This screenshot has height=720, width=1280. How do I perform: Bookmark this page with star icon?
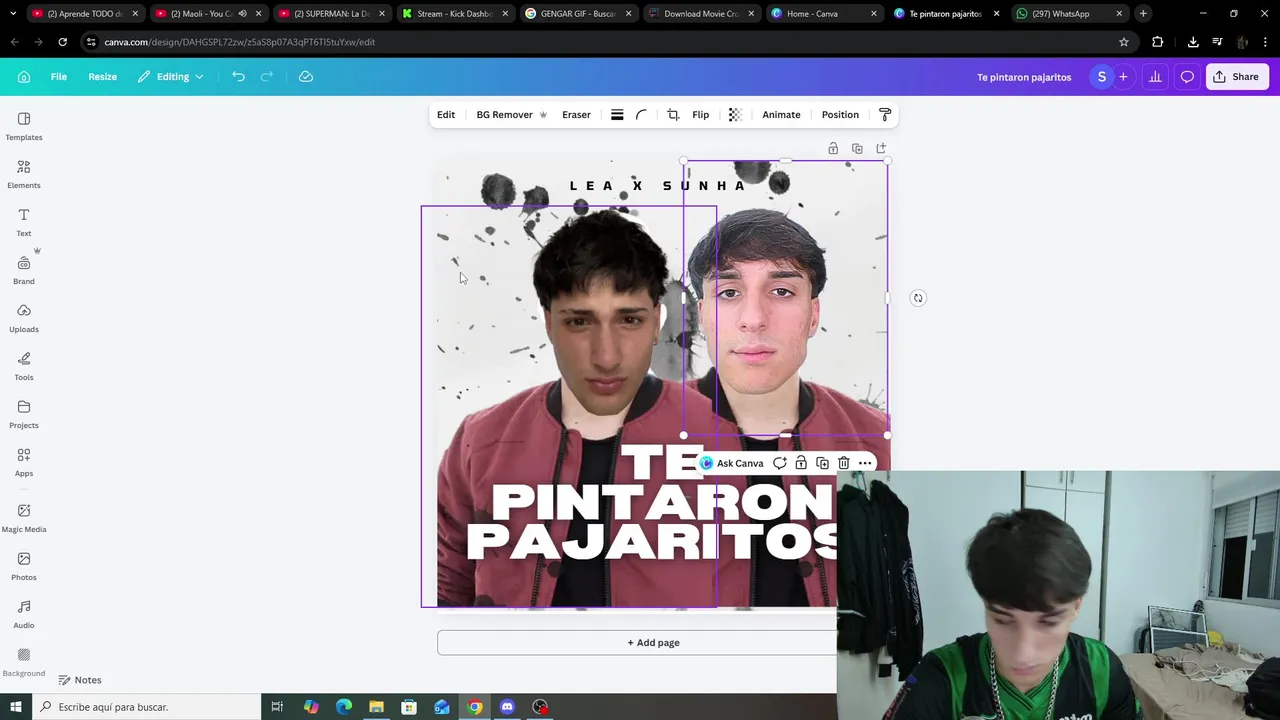coord(1124,42)
